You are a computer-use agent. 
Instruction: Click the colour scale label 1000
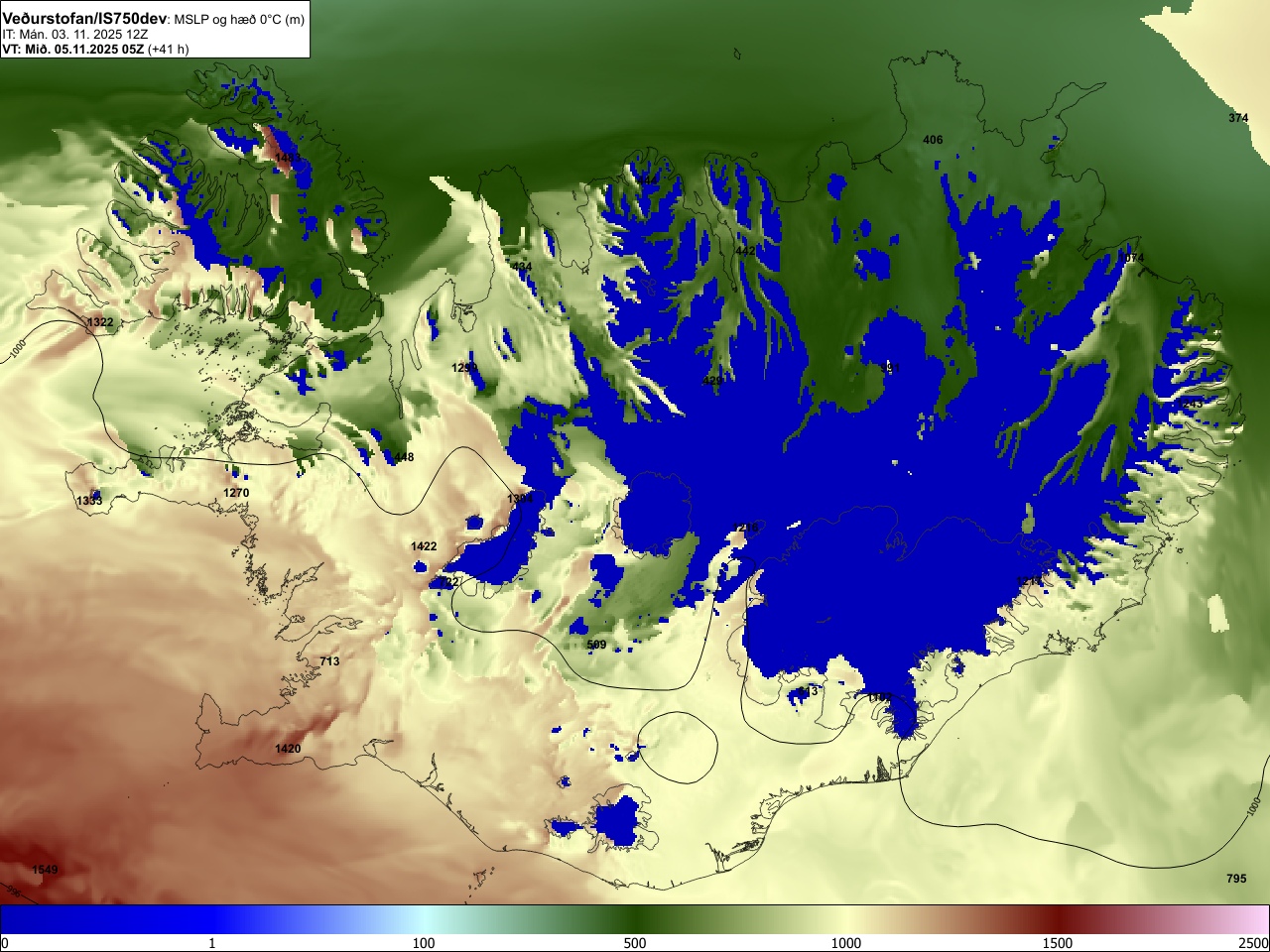point(846,942)
